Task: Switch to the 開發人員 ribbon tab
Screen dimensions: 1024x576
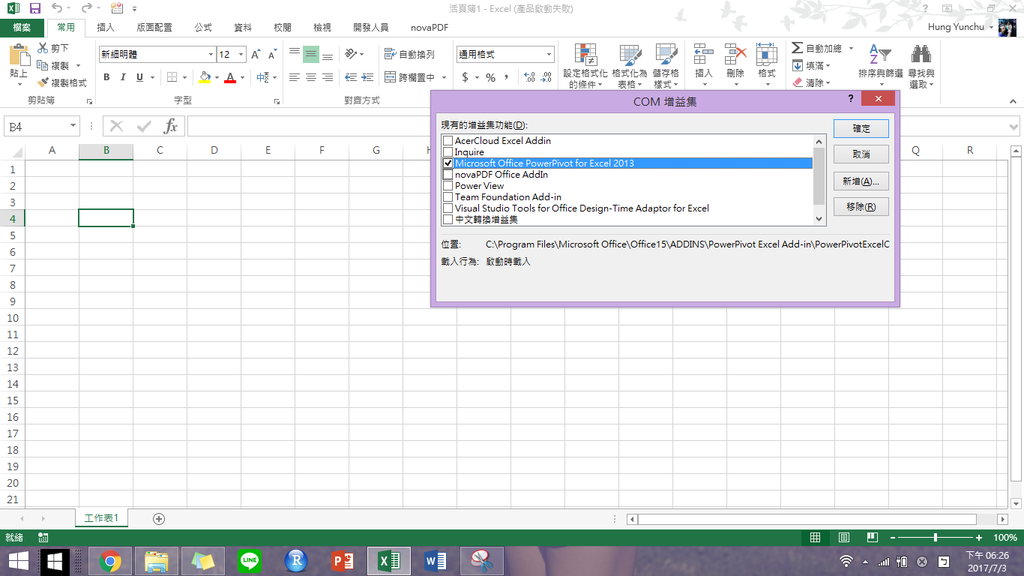Action: 370,27
